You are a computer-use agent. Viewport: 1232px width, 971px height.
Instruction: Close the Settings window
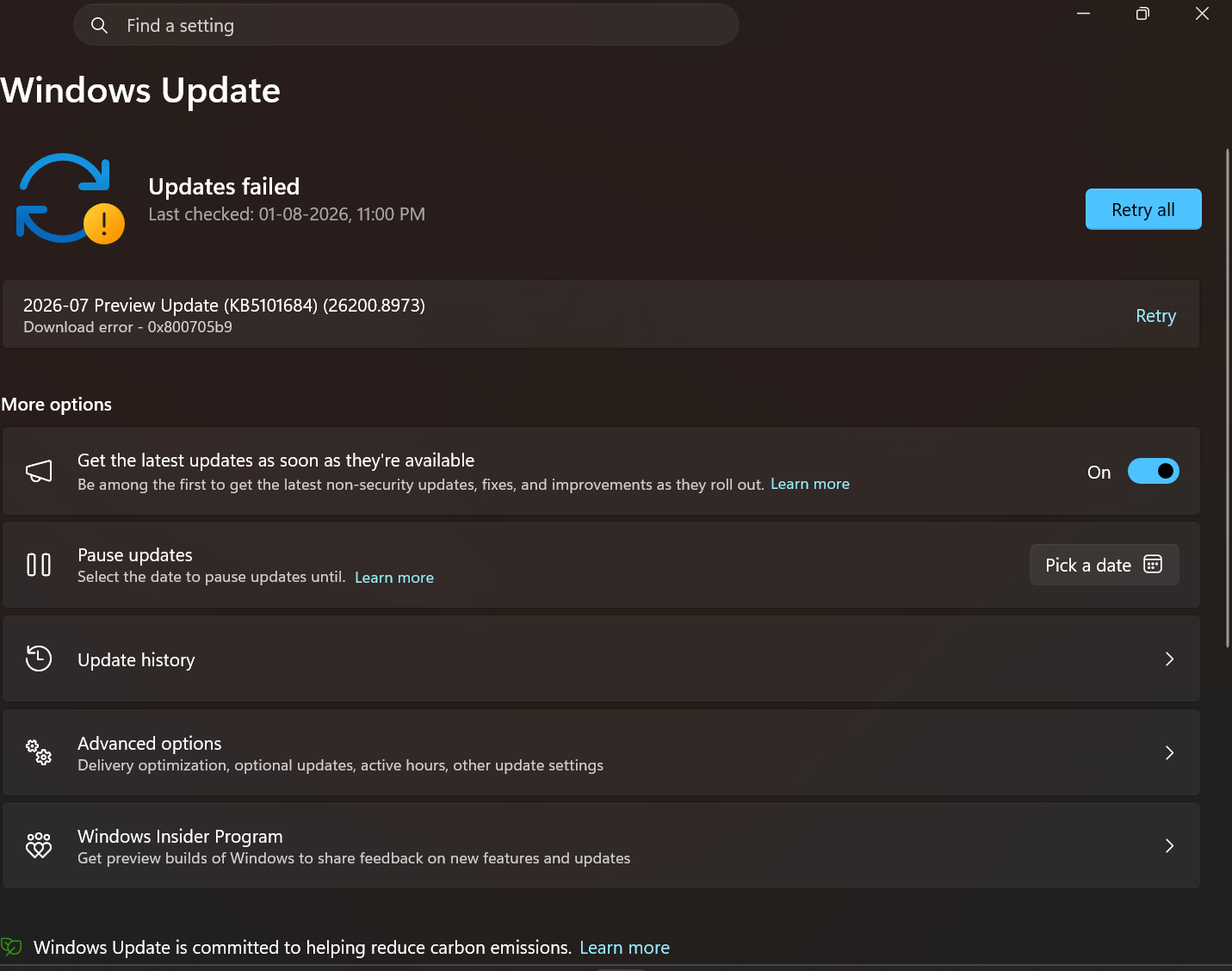pos(1202,13)
